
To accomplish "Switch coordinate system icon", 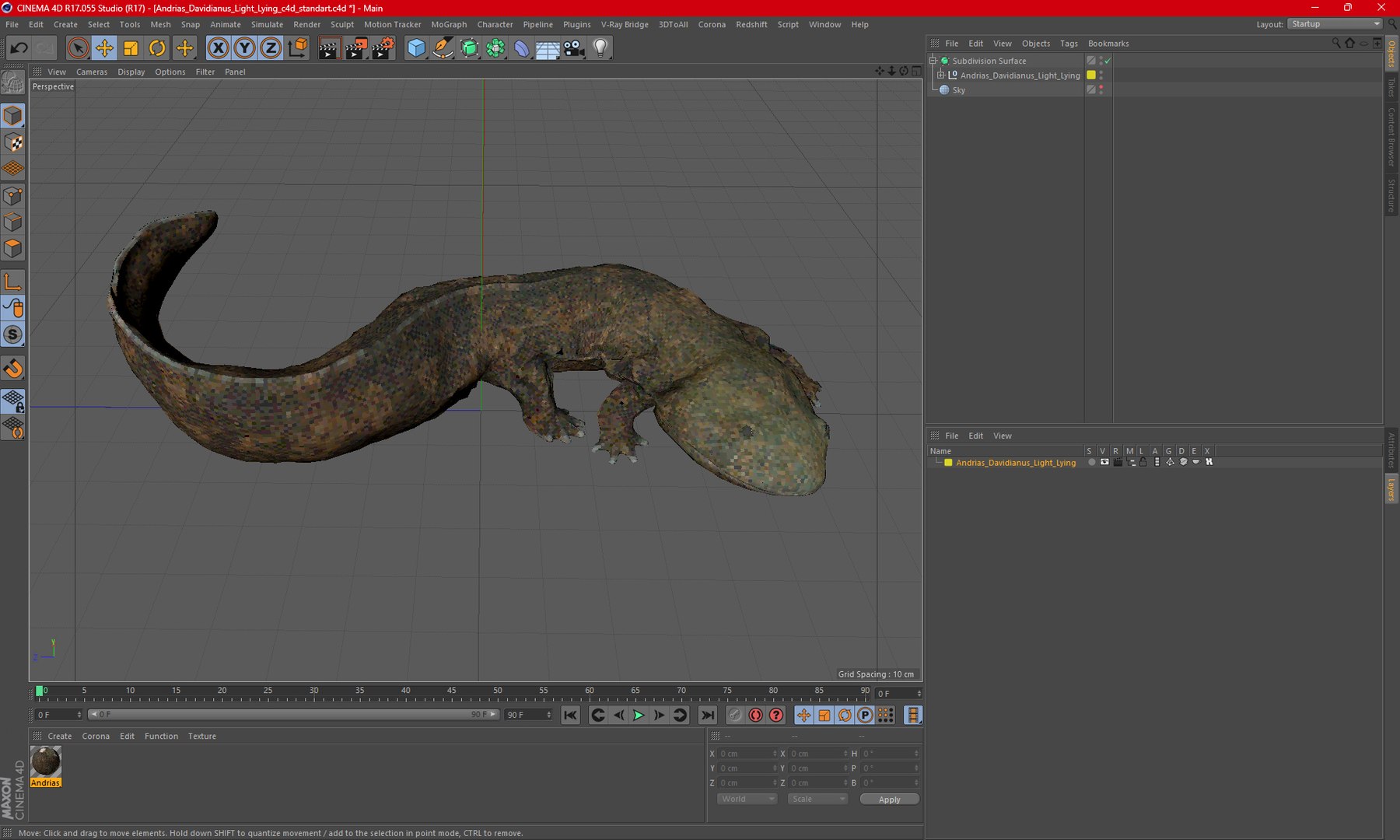I will point(297,48).
